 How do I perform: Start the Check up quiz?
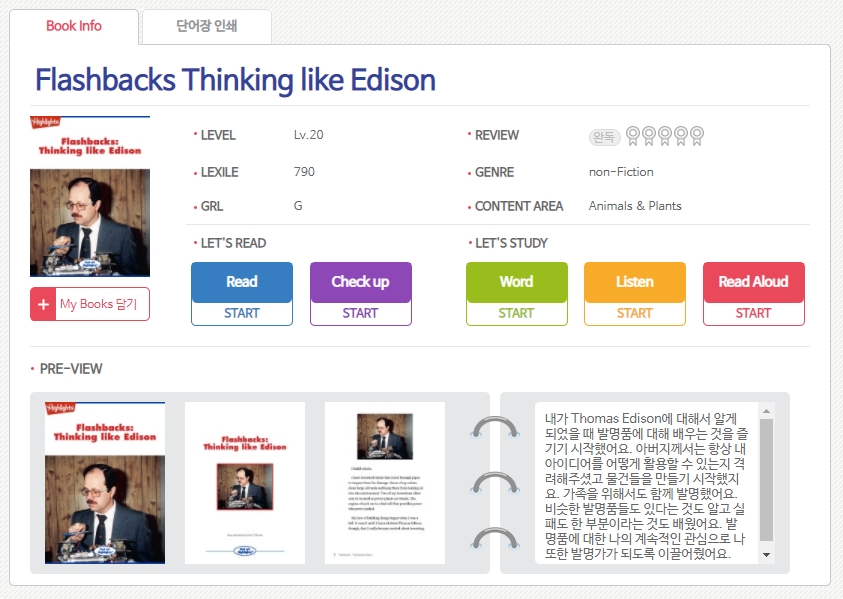coord(361,294)
